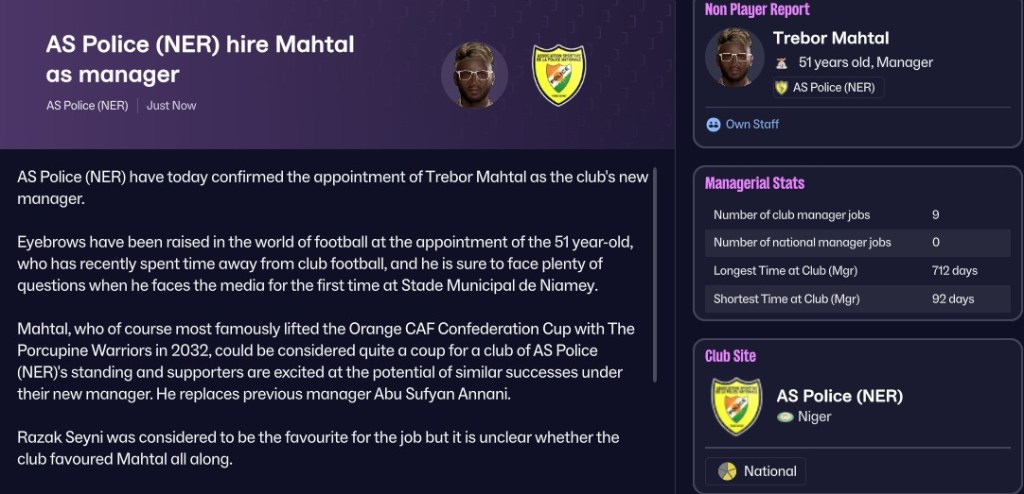Open the Managerial Stats panel heading
The width and height of the screenshot is (1024, 494).
754,184
